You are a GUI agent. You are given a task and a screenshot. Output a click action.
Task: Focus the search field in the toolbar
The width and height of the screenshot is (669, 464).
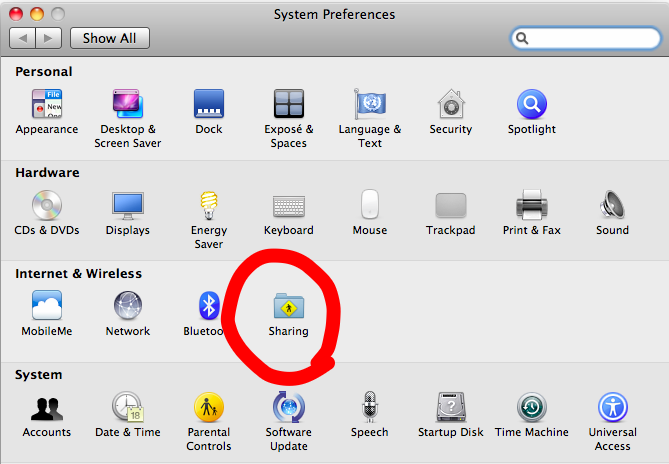585,38
